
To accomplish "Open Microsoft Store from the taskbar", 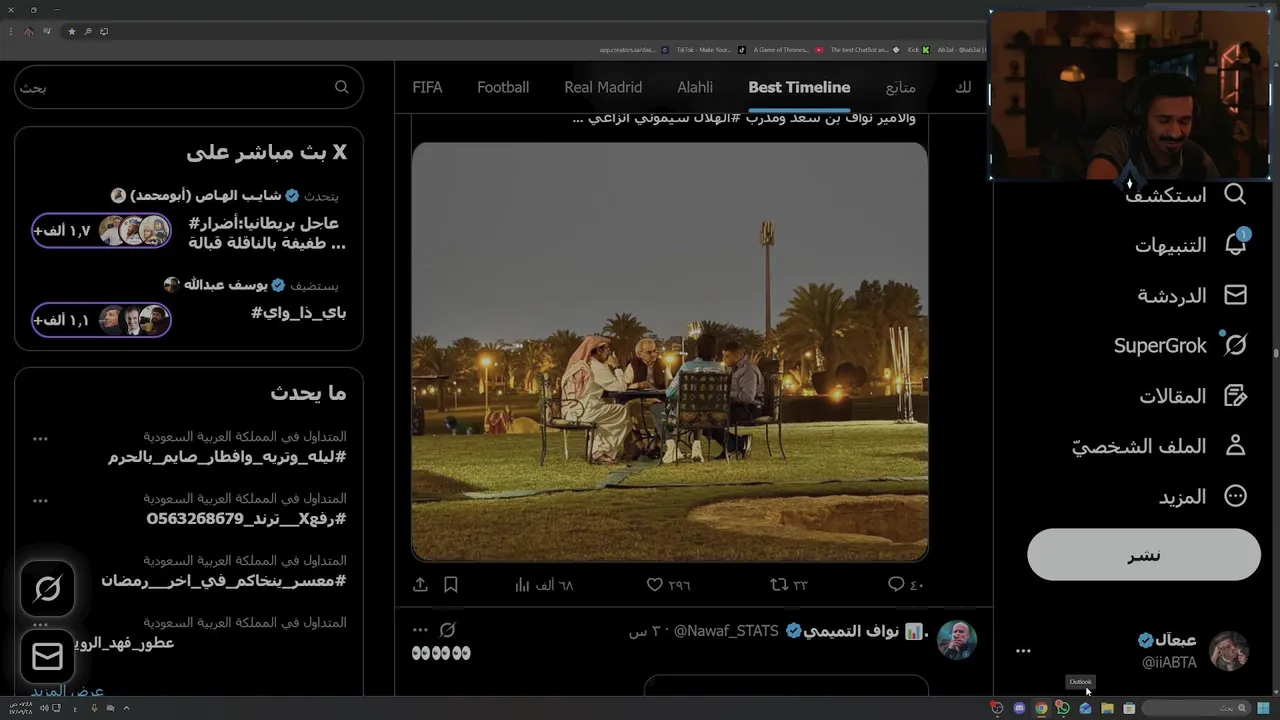I will (x=1129, y=708).
